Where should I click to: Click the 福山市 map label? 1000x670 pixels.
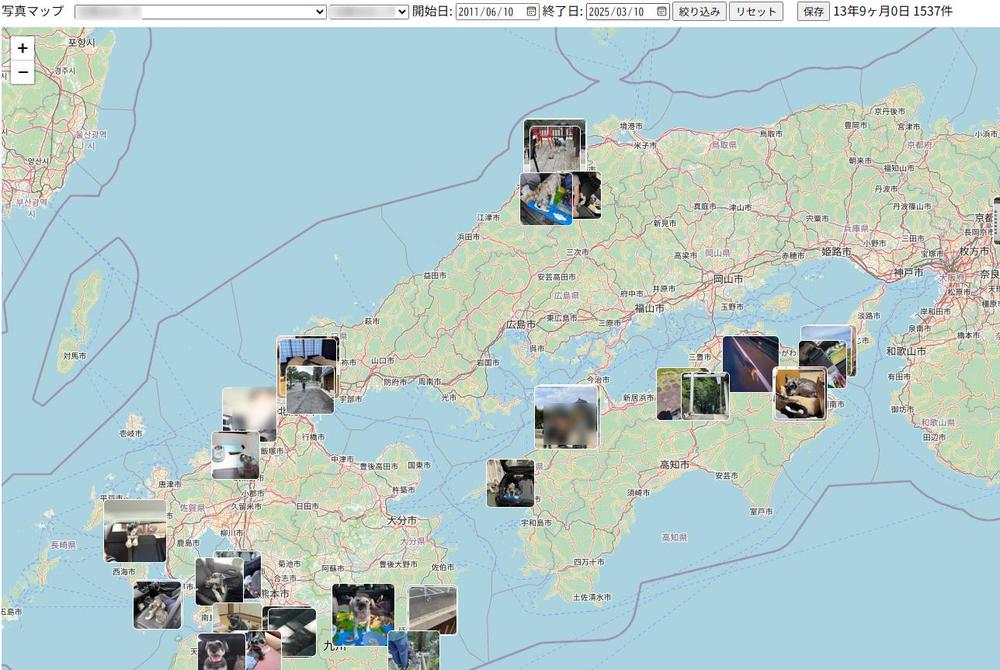coord(649,308)
